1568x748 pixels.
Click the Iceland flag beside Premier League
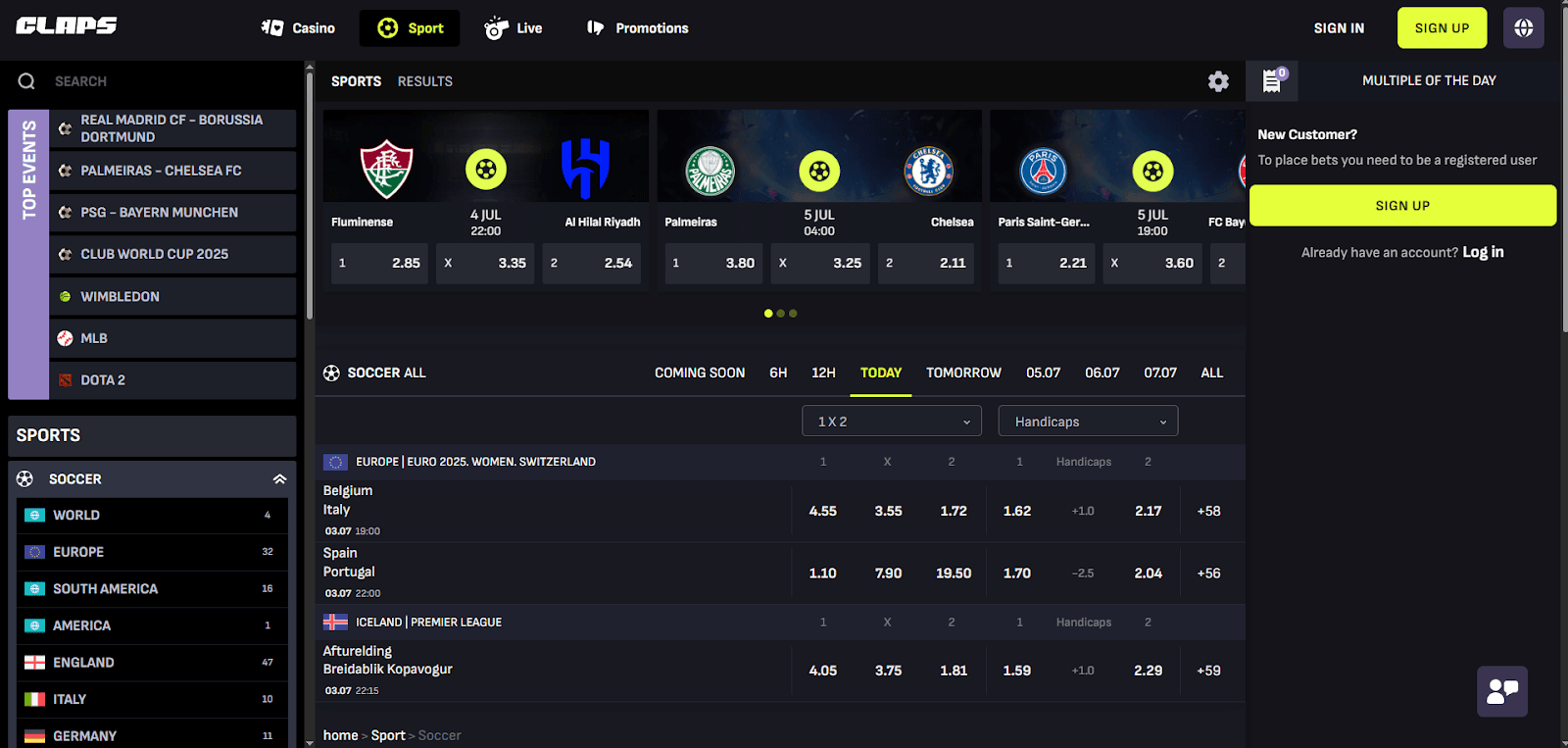[x=335, y=622]
